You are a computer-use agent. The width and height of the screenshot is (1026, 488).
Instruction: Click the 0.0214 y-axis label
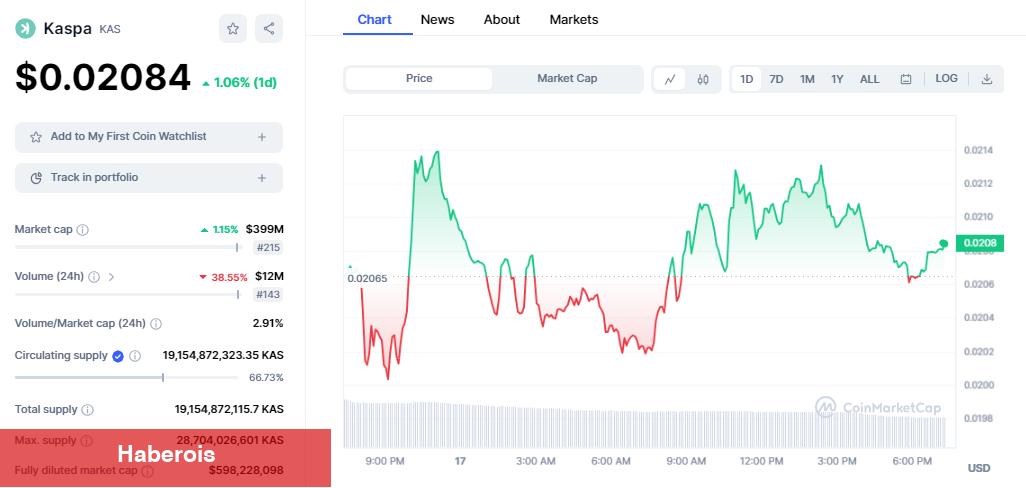coord(978,150)
